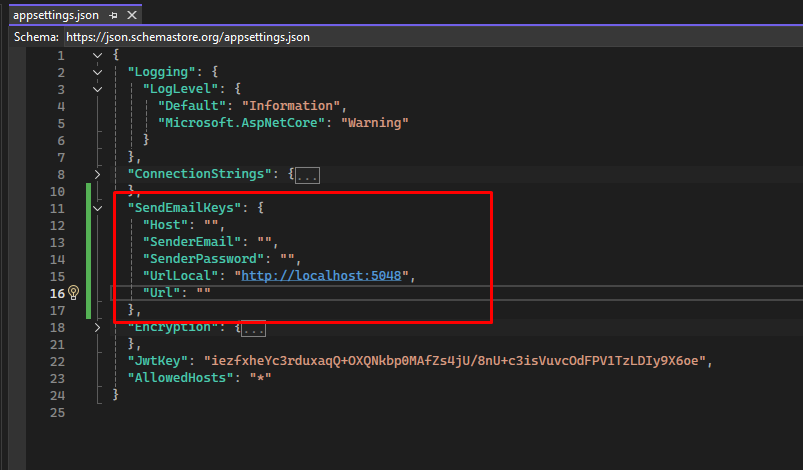This screenshot has width=803, height=470.
Task: Click the "*" AllowedHosts value
Action: (x=261, y=377)
